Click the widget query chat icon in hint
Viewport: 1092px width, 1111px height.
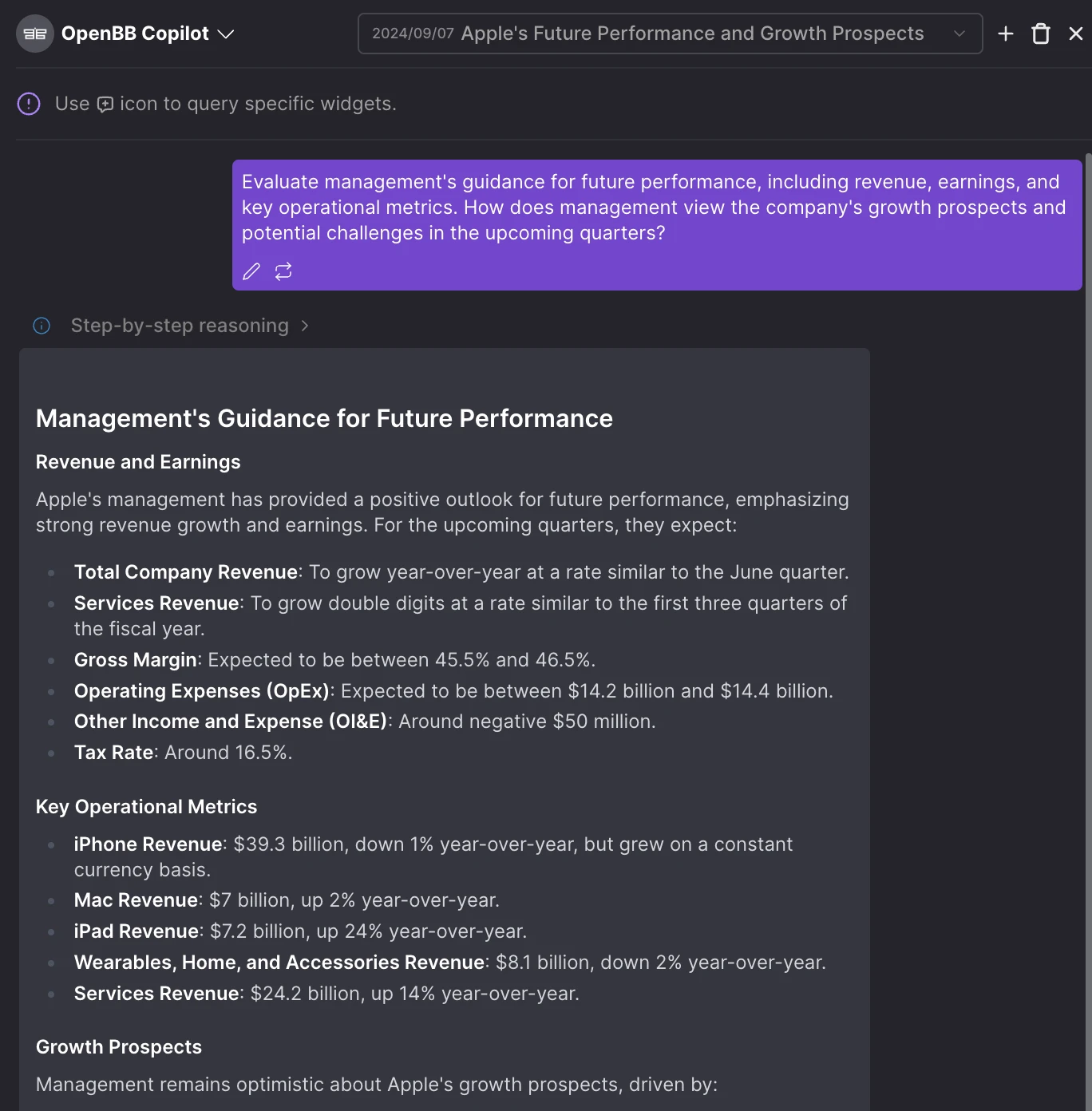coord(105,105)
